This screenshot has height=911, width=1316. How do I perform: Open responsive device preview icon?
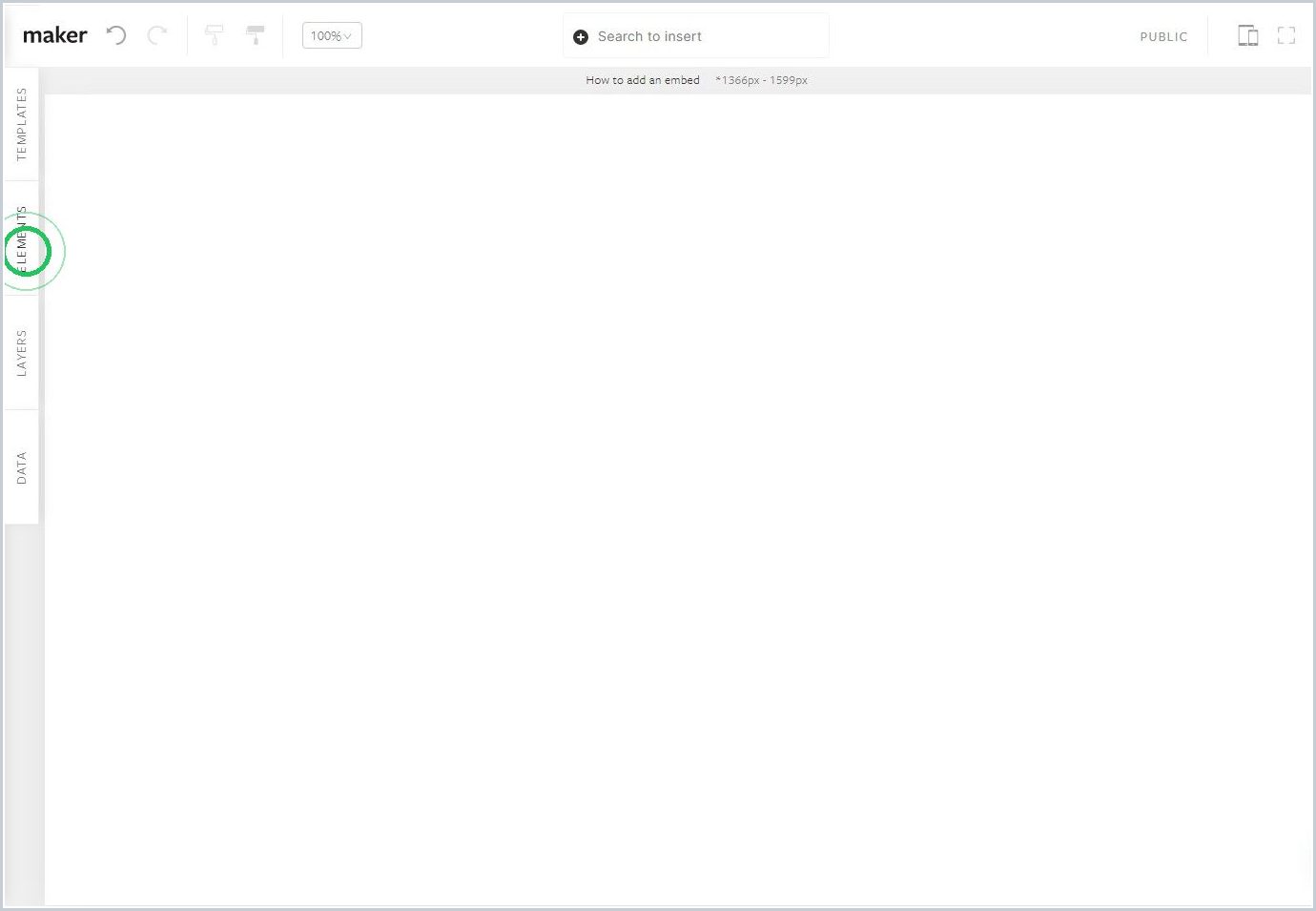click(1247, 36)
